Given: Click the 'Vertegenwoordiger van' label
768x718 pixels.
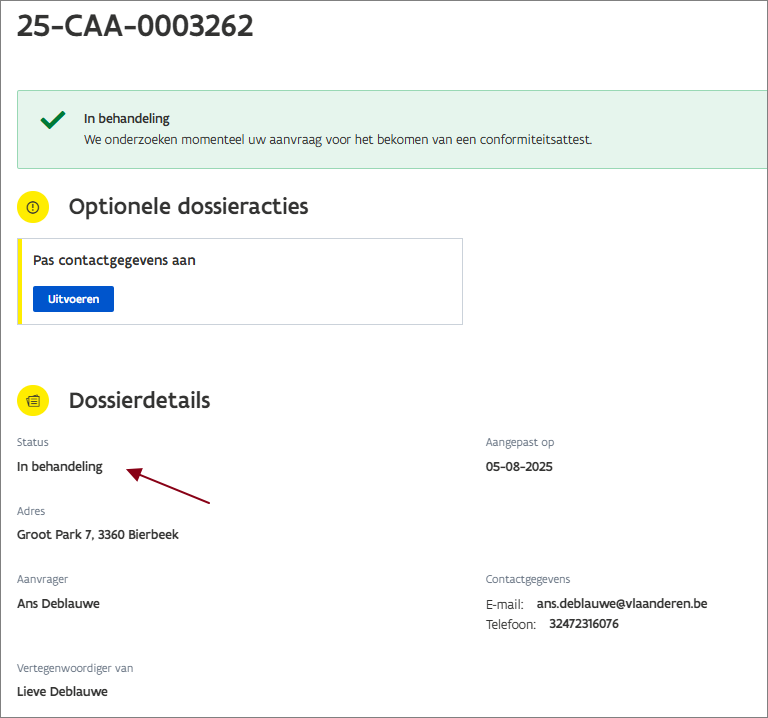Looking at the screenshot, I should tap(75, 668).
